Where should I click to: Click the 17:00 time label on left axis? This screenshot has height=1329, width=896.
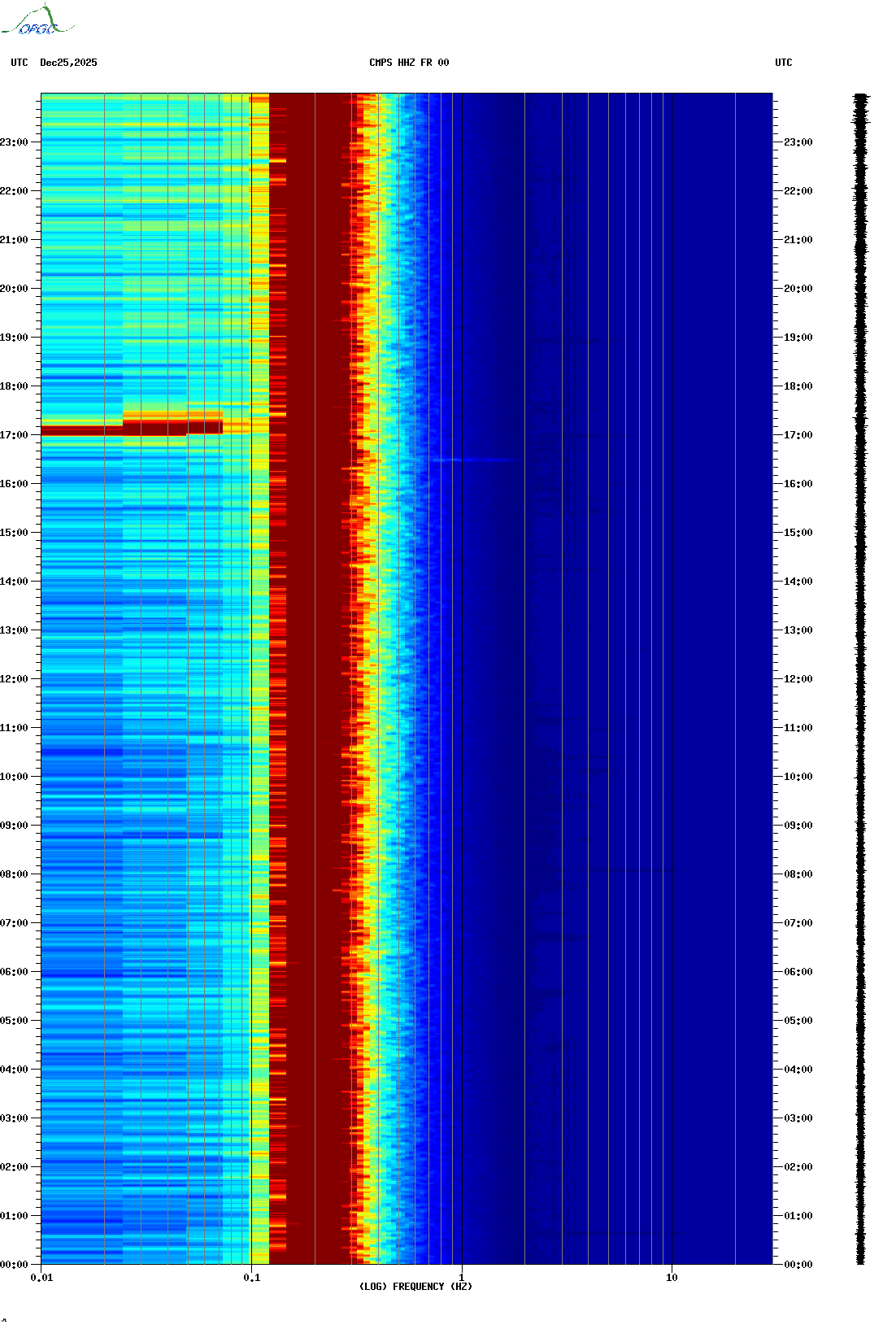[14, 435]
